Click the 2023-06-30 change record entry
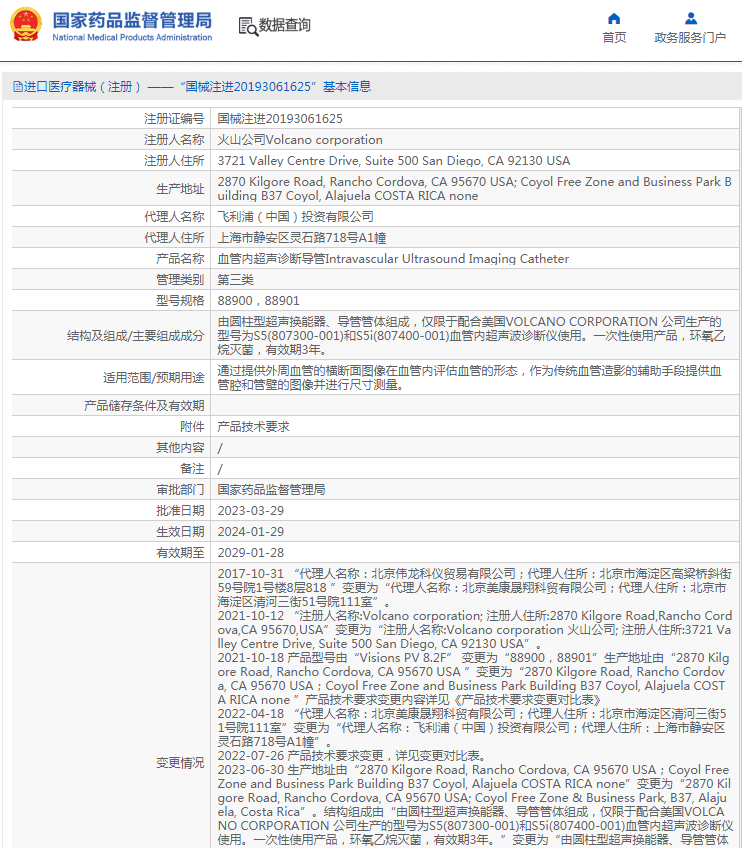This screenshot has width=742, height=848. [x=474, y=805]
